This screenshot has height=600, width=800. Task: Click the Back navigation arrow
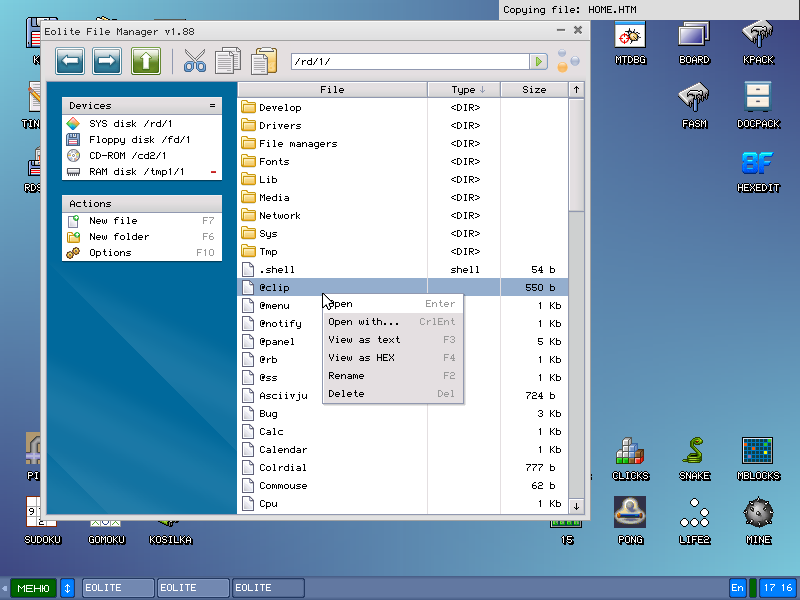coord(70,62)
